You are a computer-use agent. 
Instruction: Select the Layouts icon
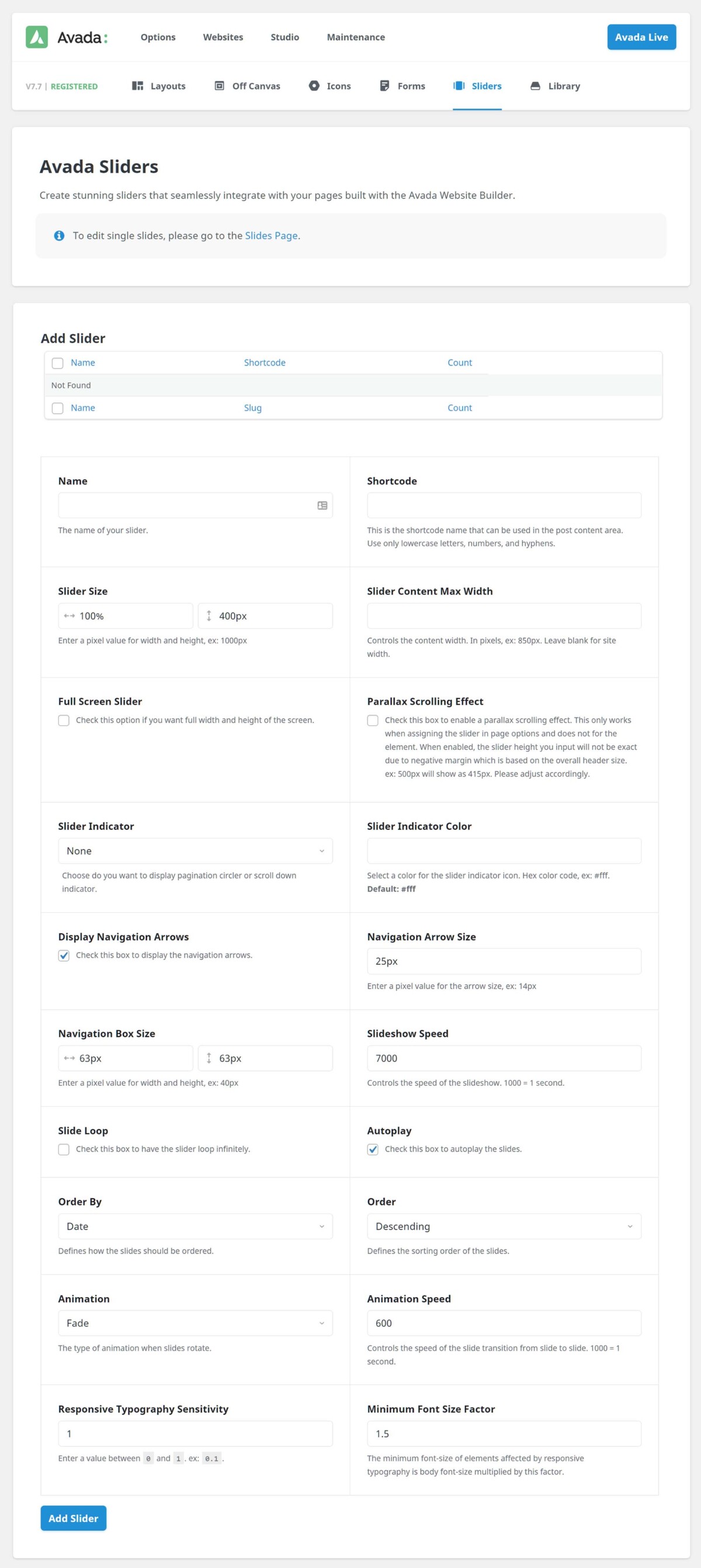(137, 86)
